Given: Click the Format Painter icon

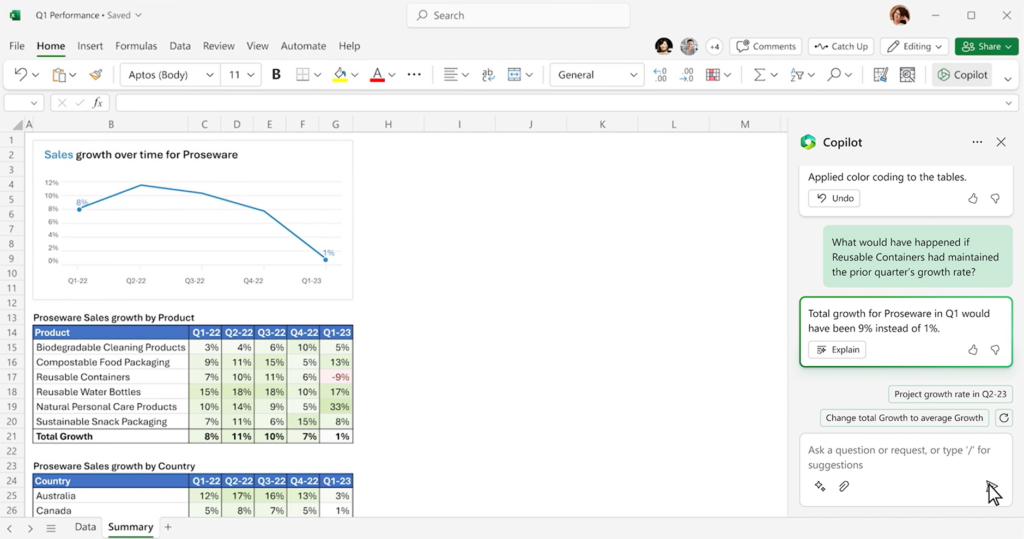Looking at the screenshot, I should (96, 75).
